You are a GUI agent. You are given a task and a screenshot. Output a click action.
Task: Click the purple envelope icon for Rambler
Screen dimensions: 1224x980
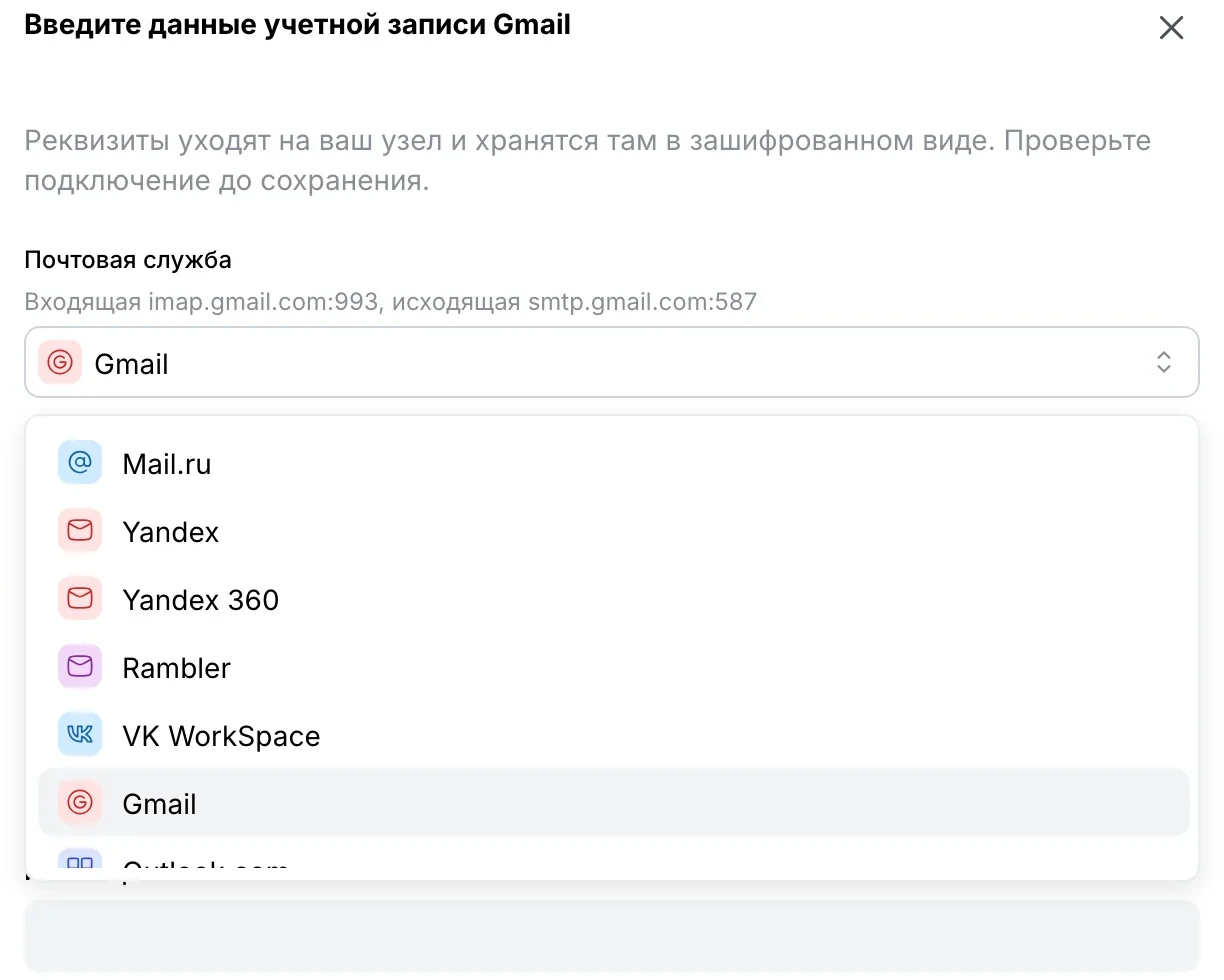coord(80,667)
